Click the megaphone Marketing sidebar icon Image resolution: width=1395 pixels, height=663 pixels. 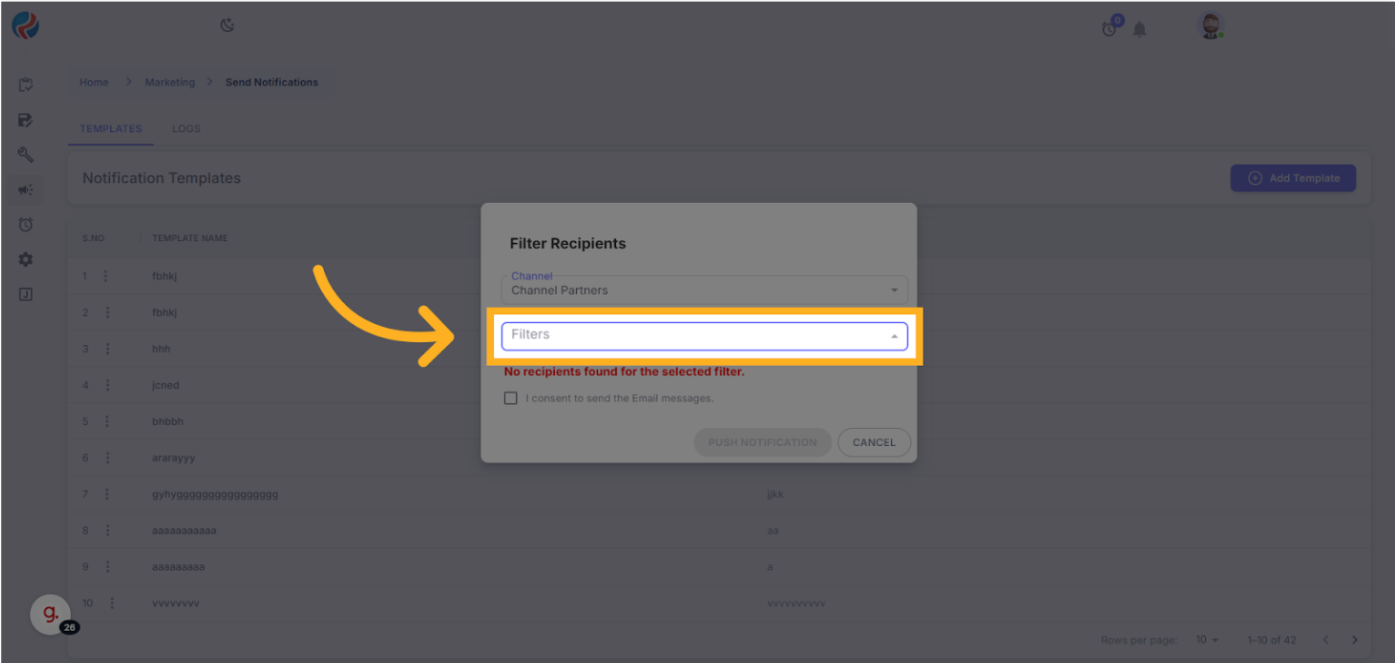click(26, 190)
